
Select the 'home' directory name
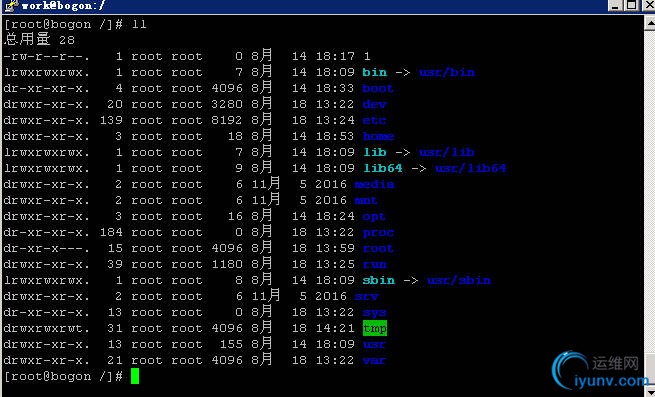click(x=378, y=136)
